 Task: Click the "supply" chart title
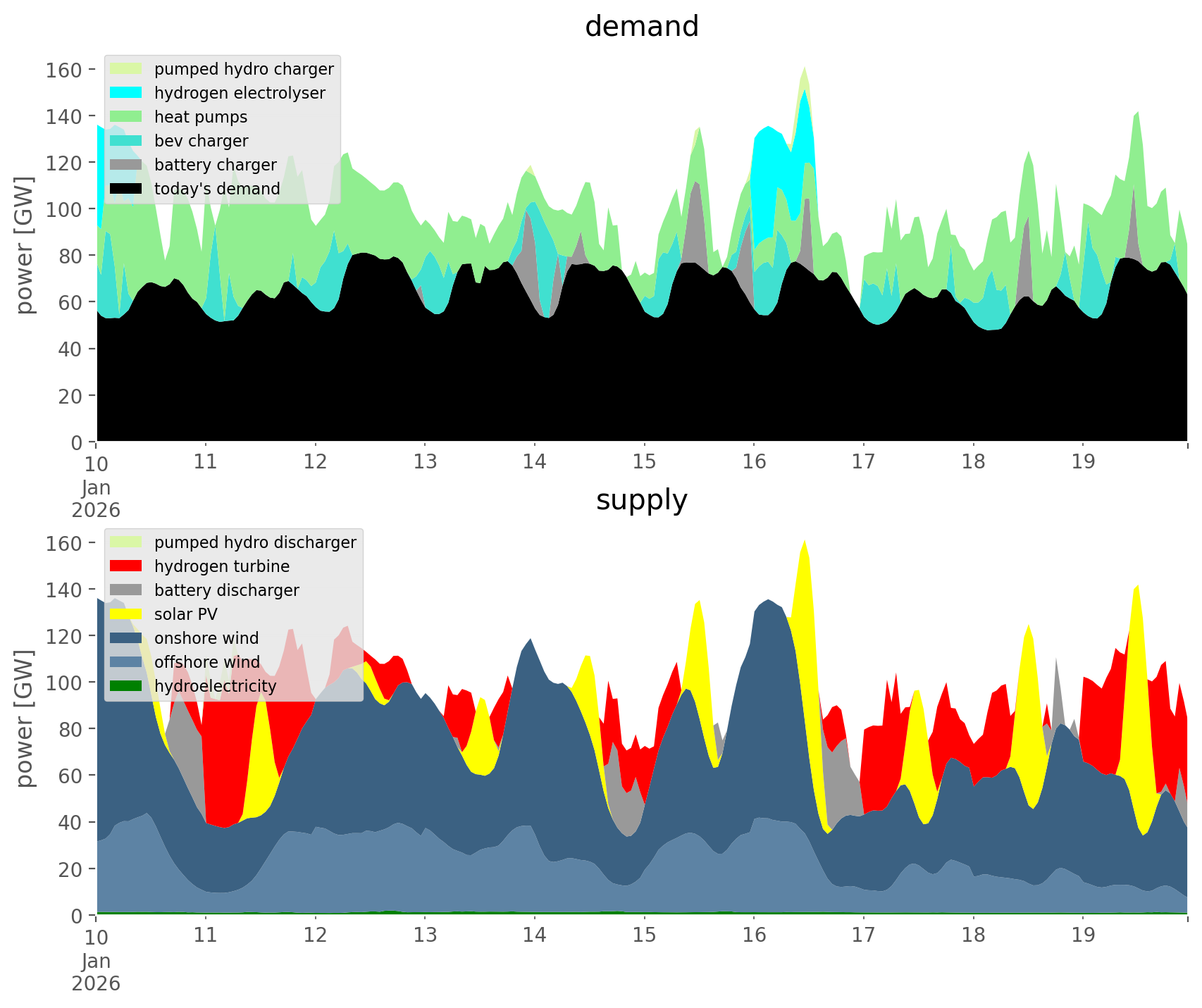(641, 500)
